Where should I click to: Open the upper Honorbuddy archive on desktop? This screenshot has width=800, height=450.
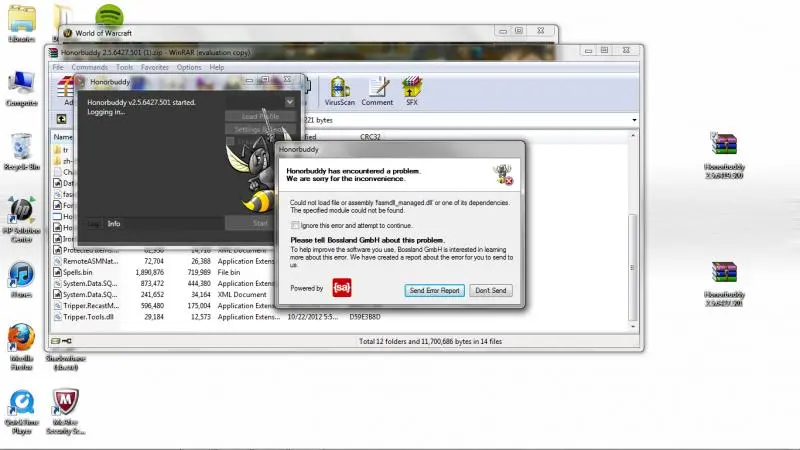tap(724, 155)
